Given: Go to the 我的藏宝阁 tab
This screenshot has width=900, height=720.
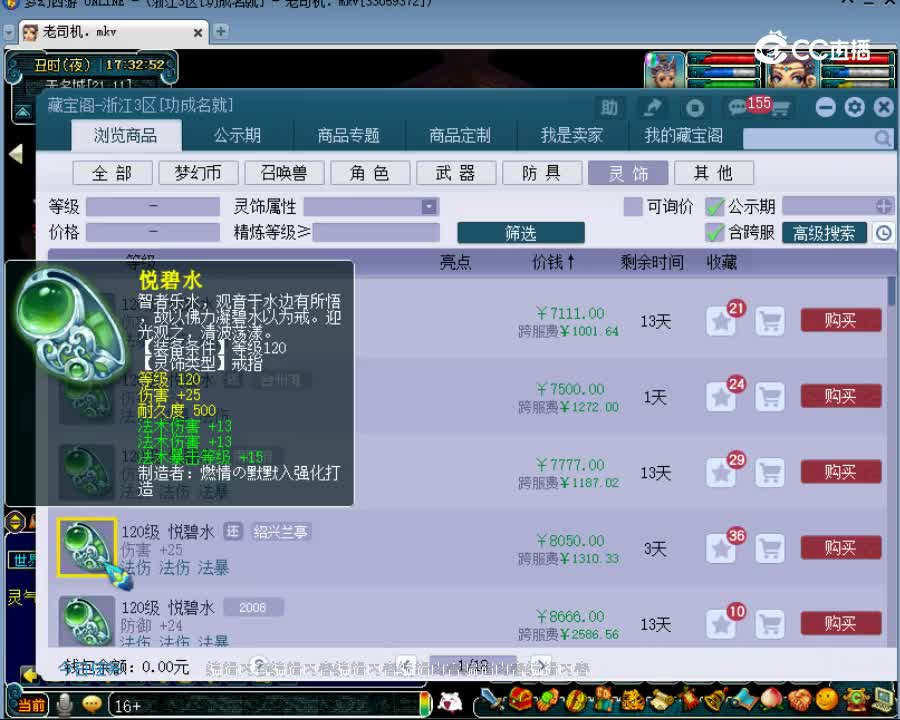Looking at the screenshot, I should 683,136.
